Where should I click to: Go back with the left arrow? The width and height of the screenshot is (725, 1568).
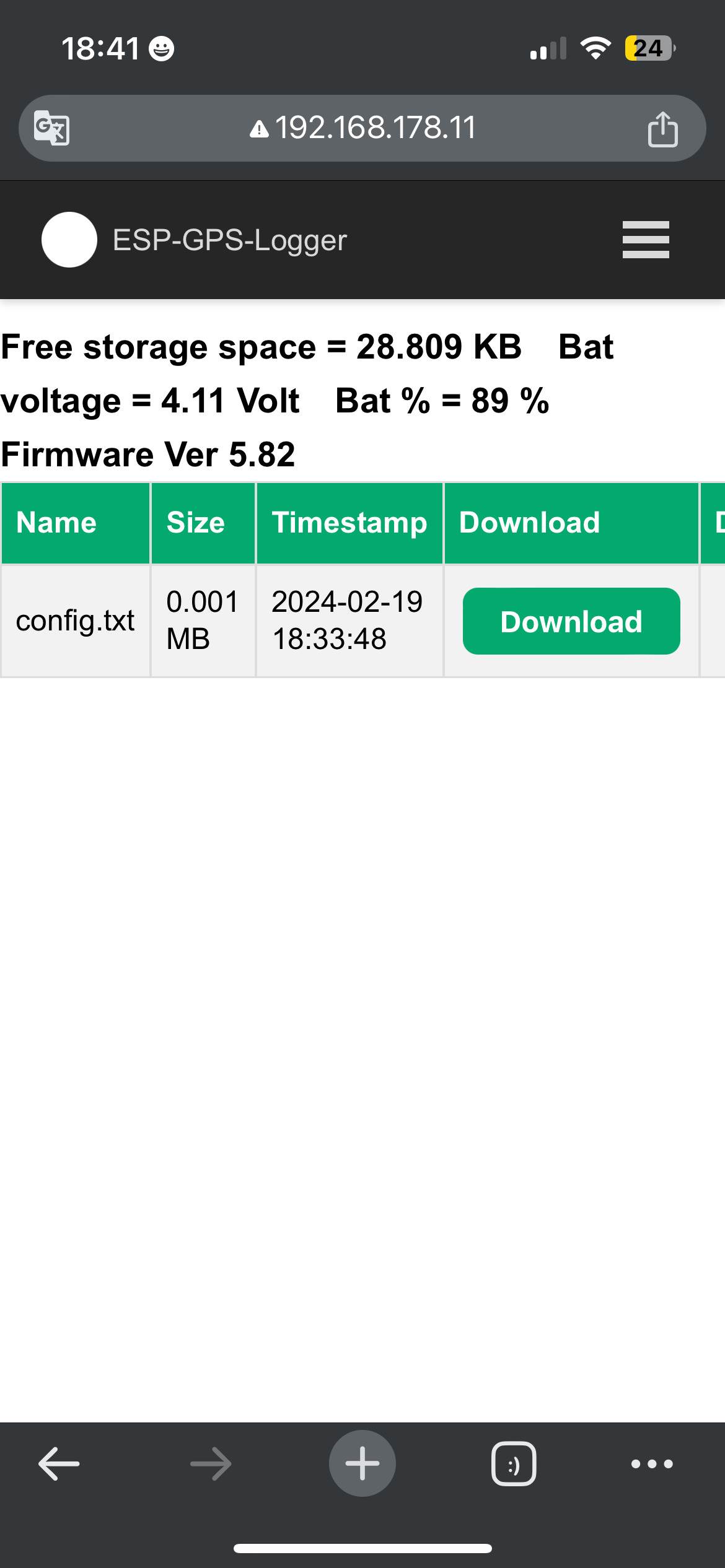click(x=59, y=1464)
